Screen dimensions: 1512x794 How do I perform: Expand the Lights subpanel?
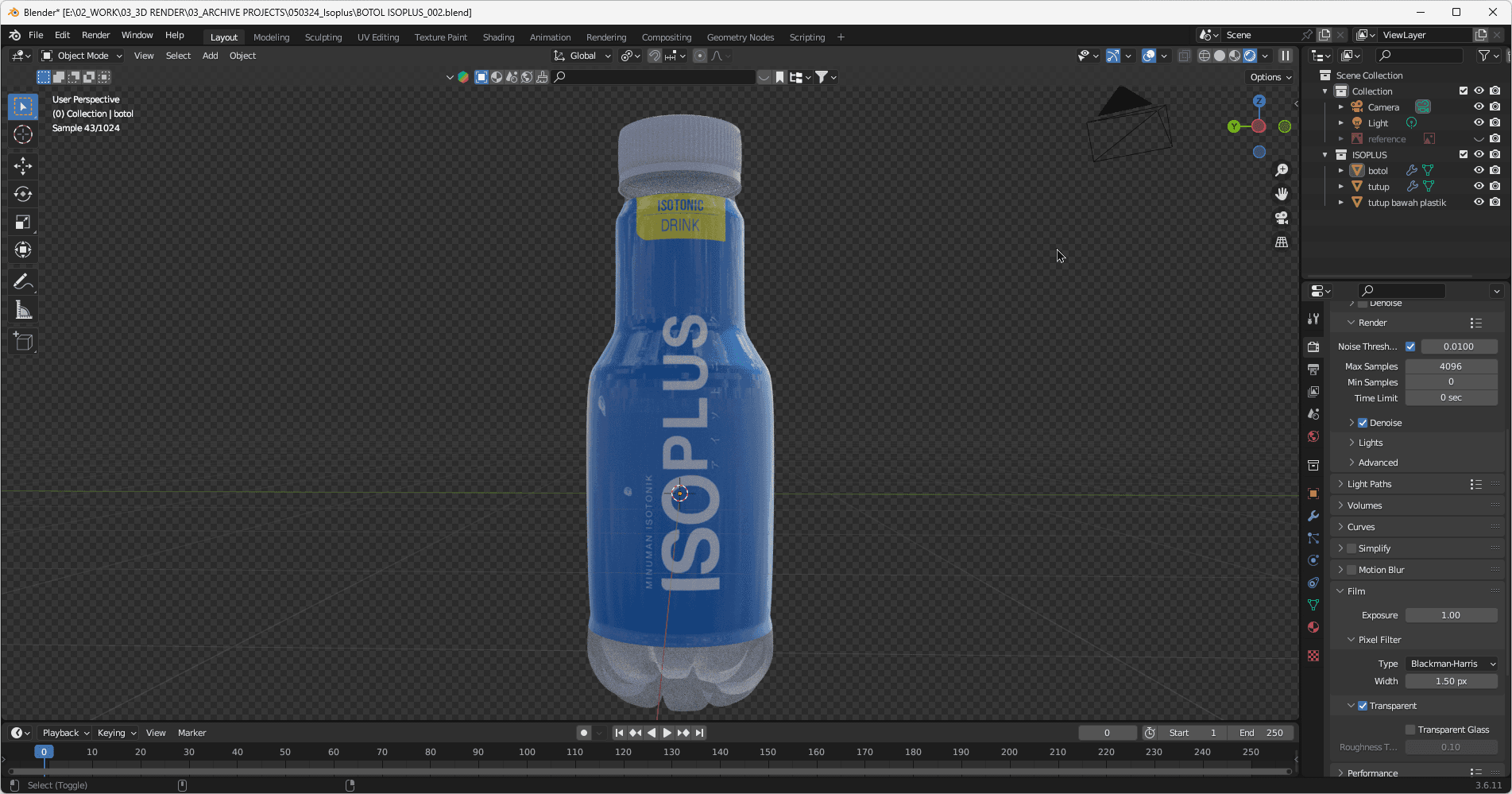(1370, 443)
